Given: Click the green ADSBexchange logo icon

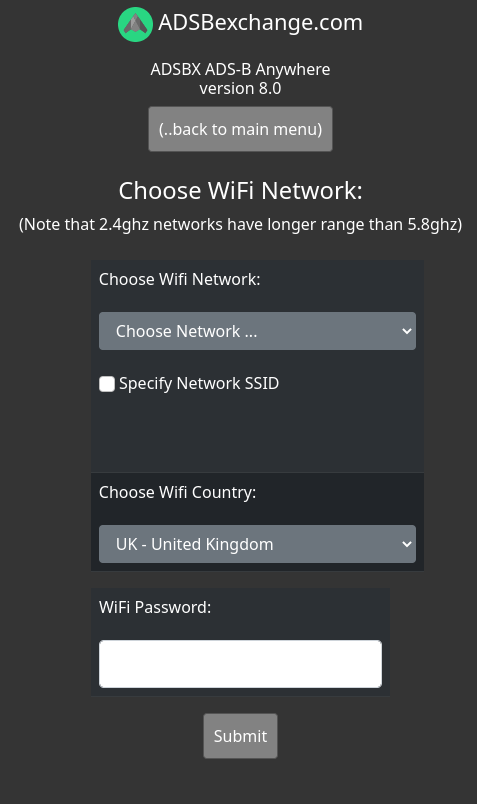Looking at the screenshot, I should coord(135,24).
